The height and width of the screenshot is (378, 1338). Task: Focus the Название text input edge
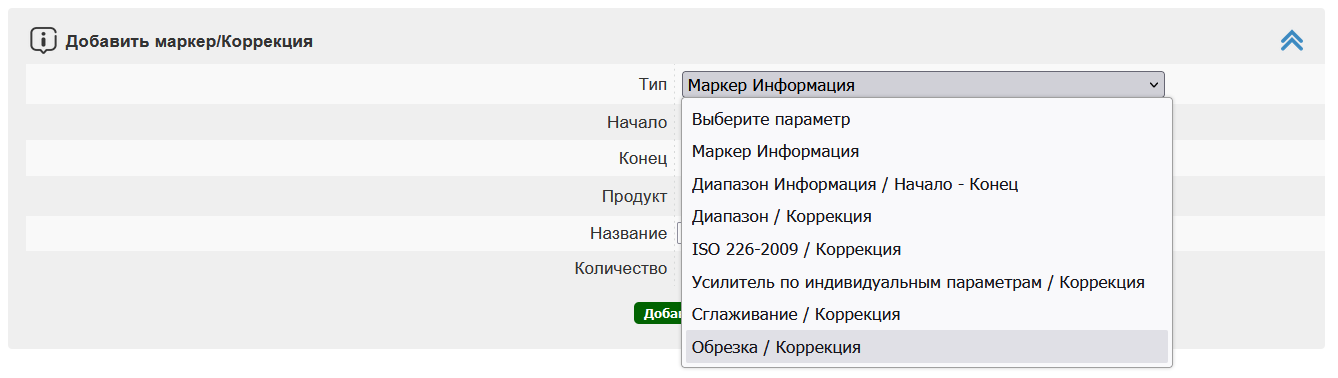click(x=679, y=233)
